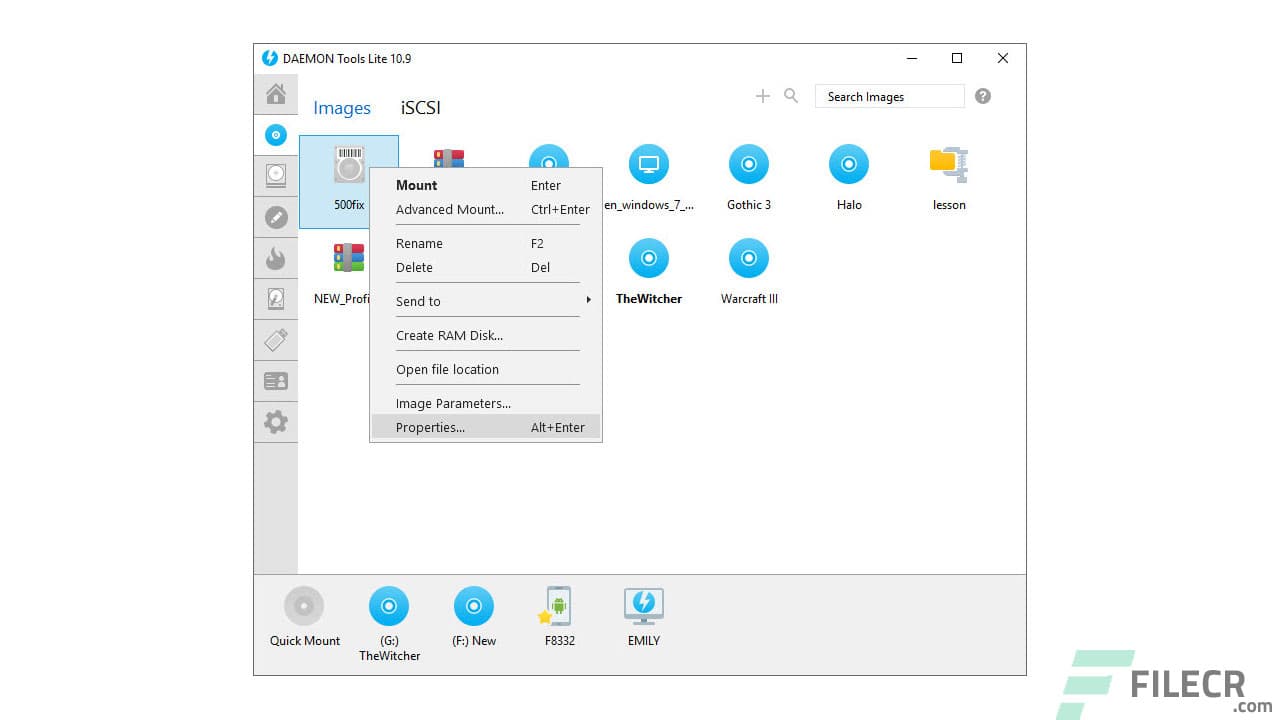The image size is (1280, 720).
Task: Open Settings via the gear icon
Action: coord(276,421)
